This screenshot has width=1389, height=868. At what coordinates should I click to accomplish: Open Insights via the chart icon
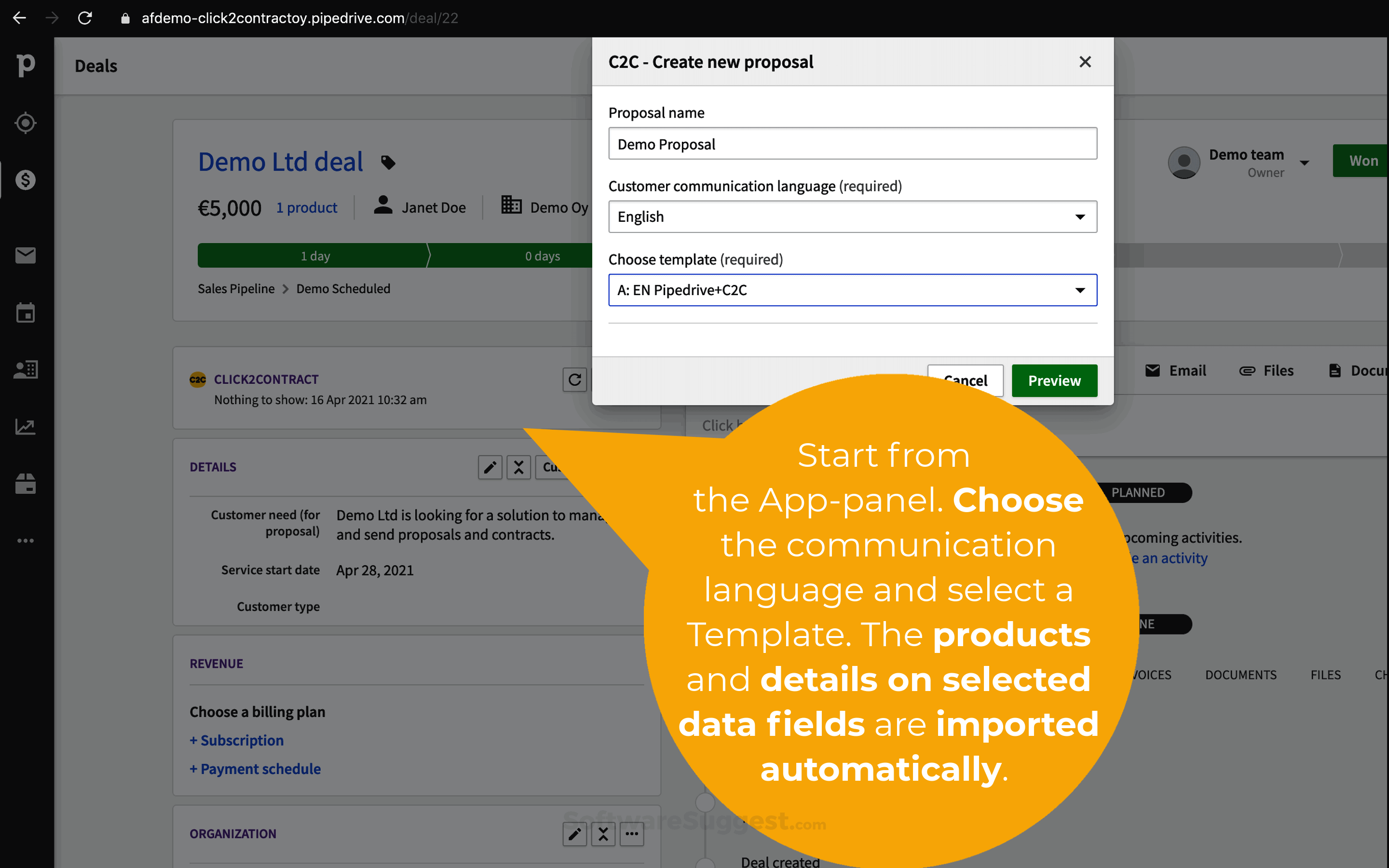pyautogui.click(x=25, y=426)
